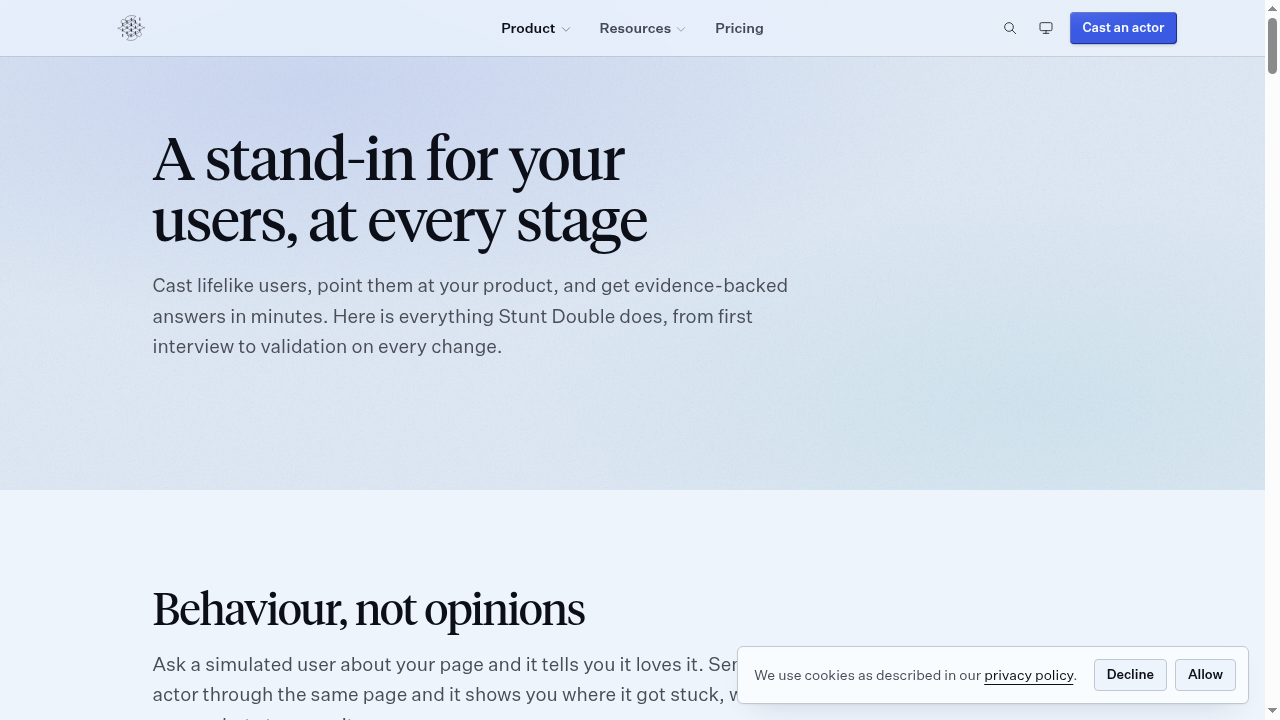The image size is (1280, 720).
Task: Decline cookies in the banner
Action: pyautogui.click(x=1130, y=675)
